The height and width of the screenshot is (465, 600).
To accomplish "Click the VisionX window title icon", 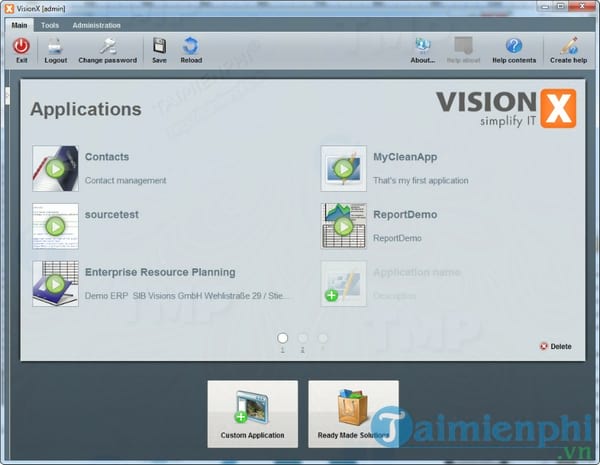I will pos(9,8).
